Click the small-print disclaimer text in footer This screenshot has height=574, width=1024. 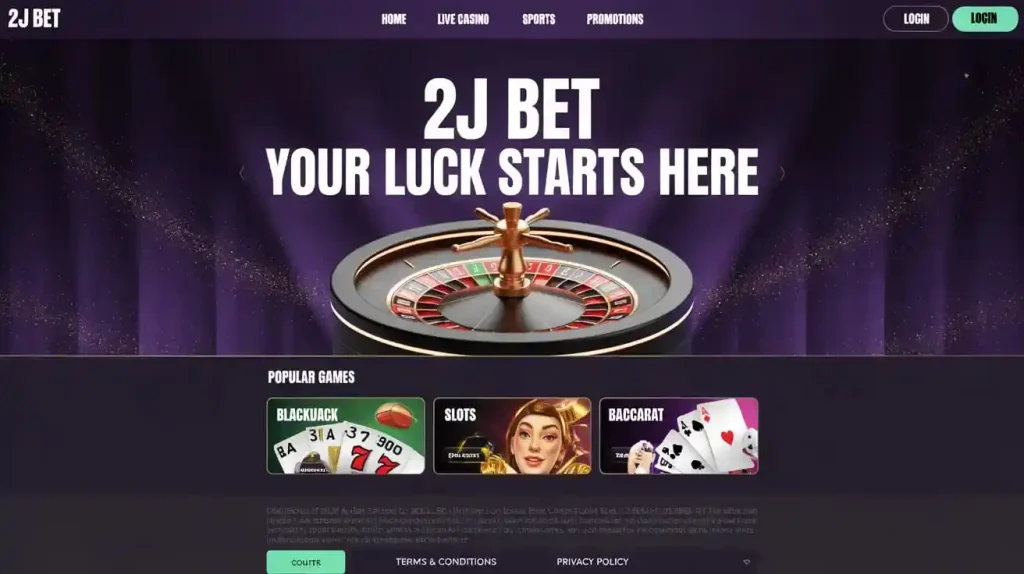(x=512, y=525)
